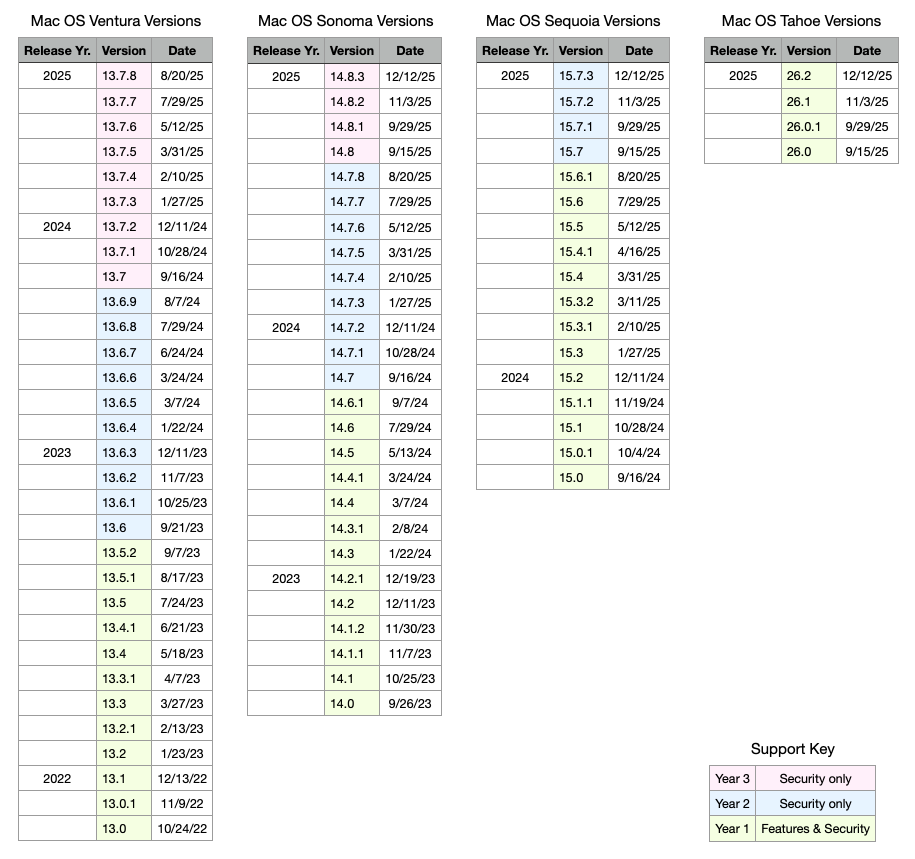915x859 pixels.
Task: Click the Date header in the Sequoia table
Action: pyautogui.click(x=639, y=51)
